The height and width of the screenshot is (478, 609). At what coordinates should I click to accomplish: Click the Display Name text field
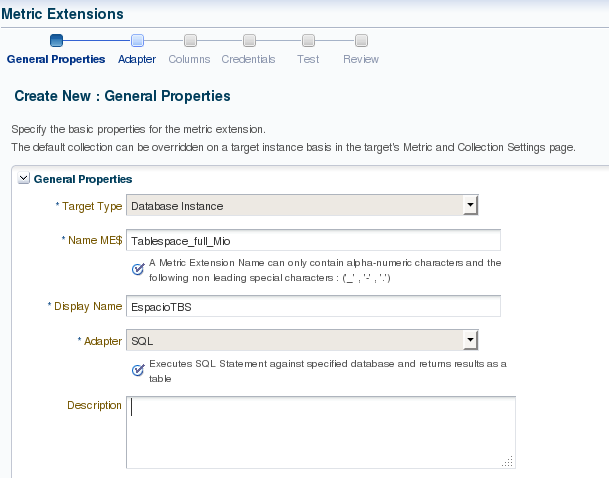click(x=313, y=306)
